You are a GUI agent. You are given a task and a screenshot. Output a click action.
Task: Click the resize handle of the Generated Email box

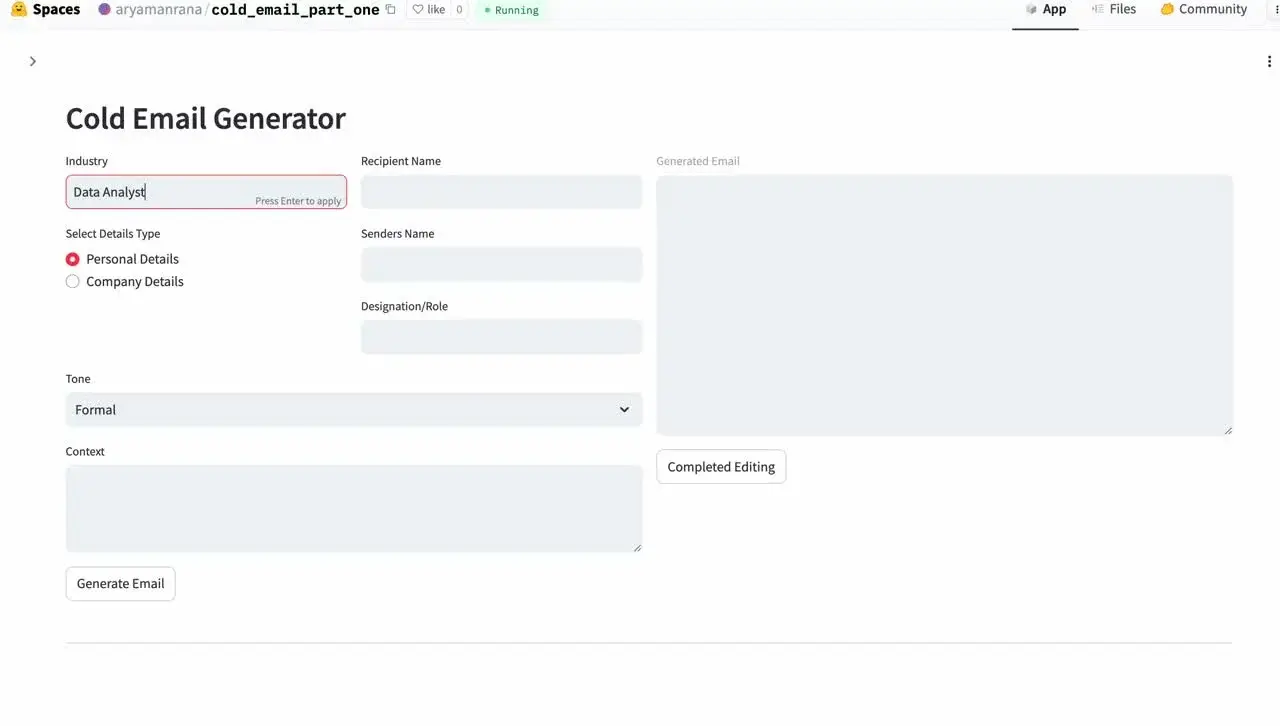click(1228, 431)
